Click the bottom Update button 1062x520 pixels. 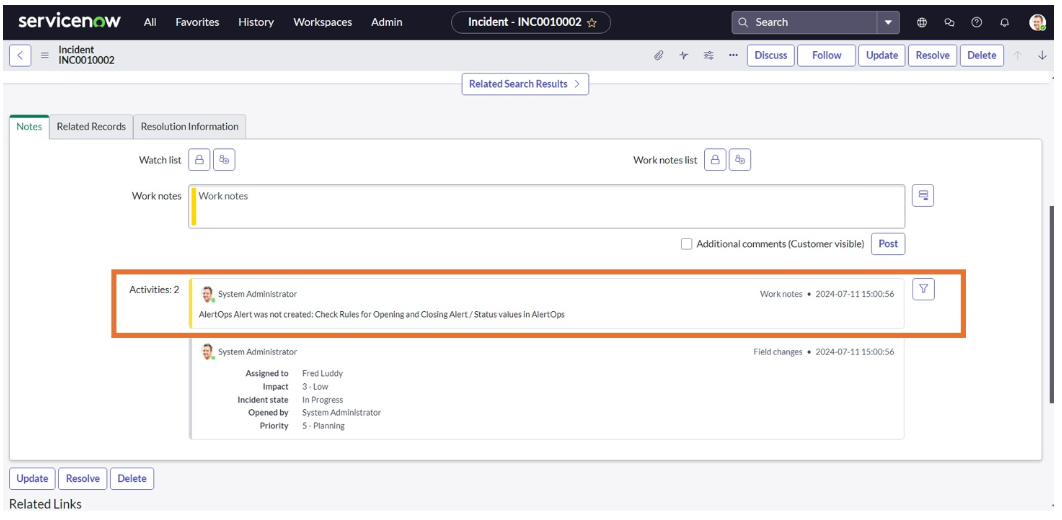point(33,478)
